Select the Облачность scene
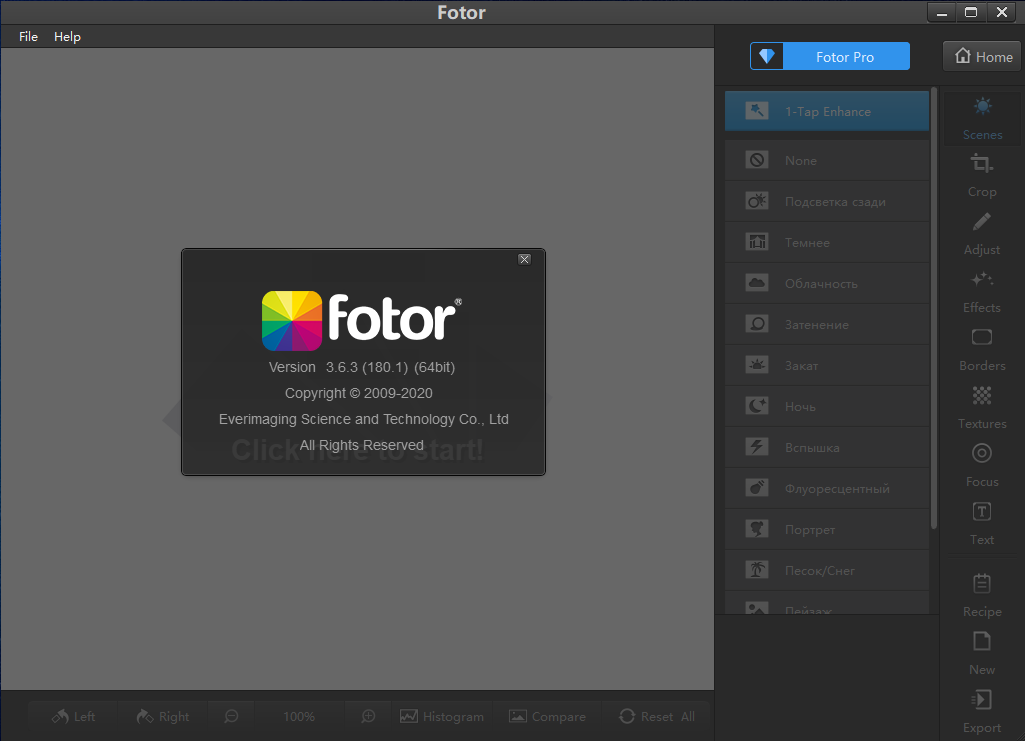The height and width of the screenshot is (741, 1025). (x=827, y=284)
